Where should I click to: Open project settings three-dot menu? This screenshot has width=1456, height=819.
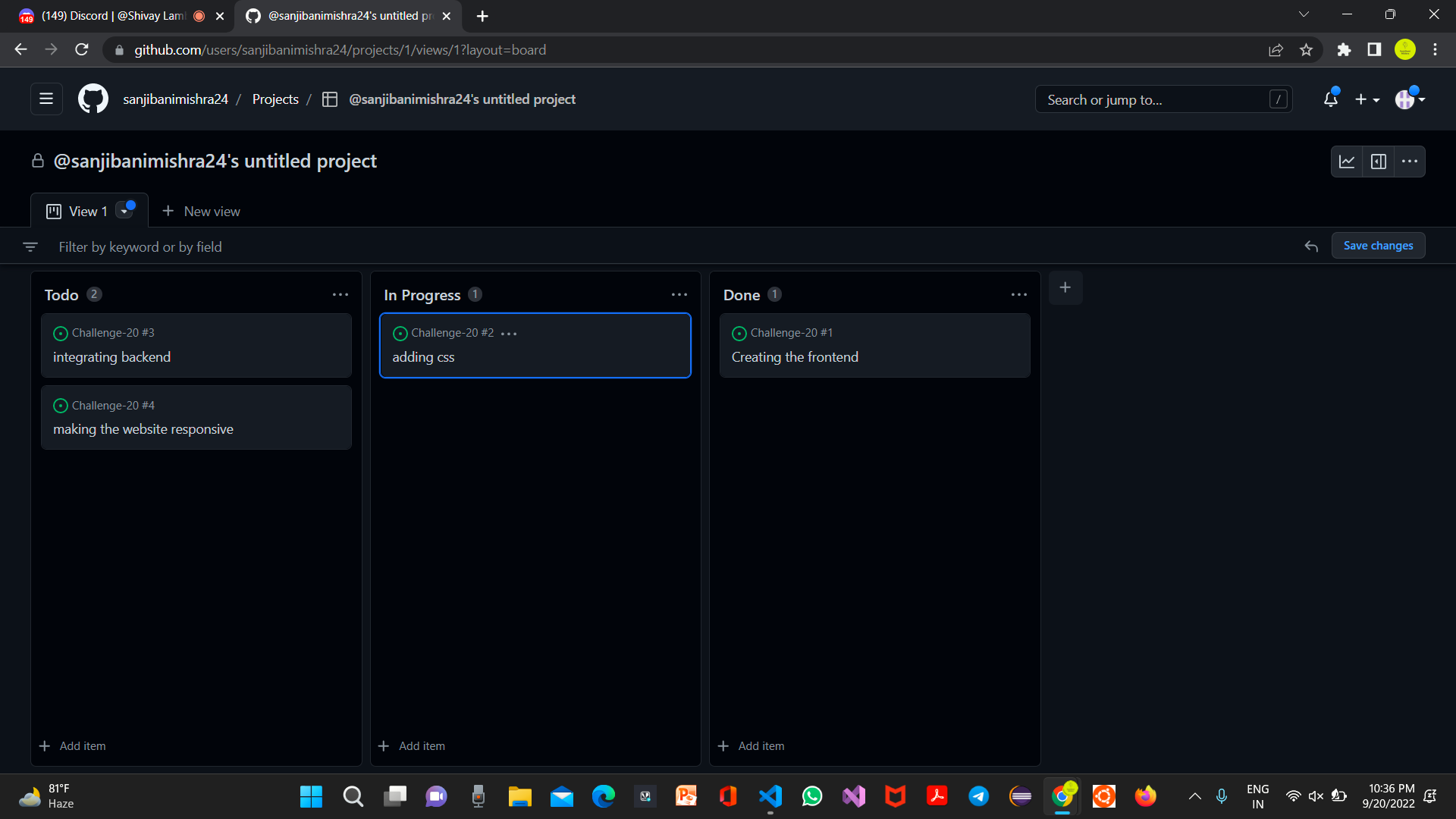1410,162
